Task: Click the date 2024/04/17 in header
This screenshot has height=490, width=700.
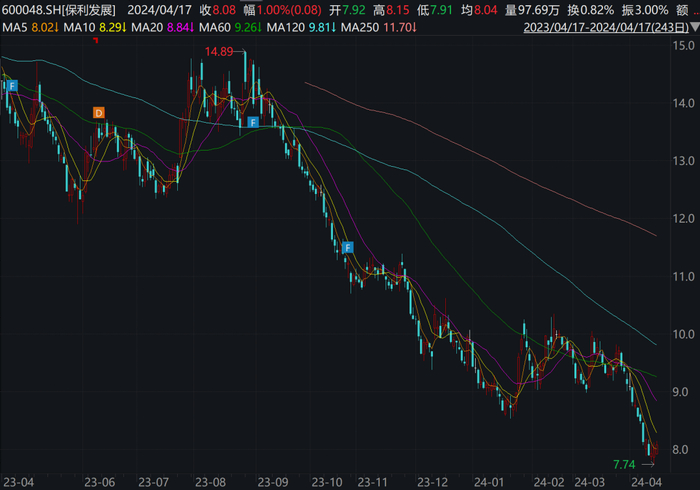Action: [159, 10]
